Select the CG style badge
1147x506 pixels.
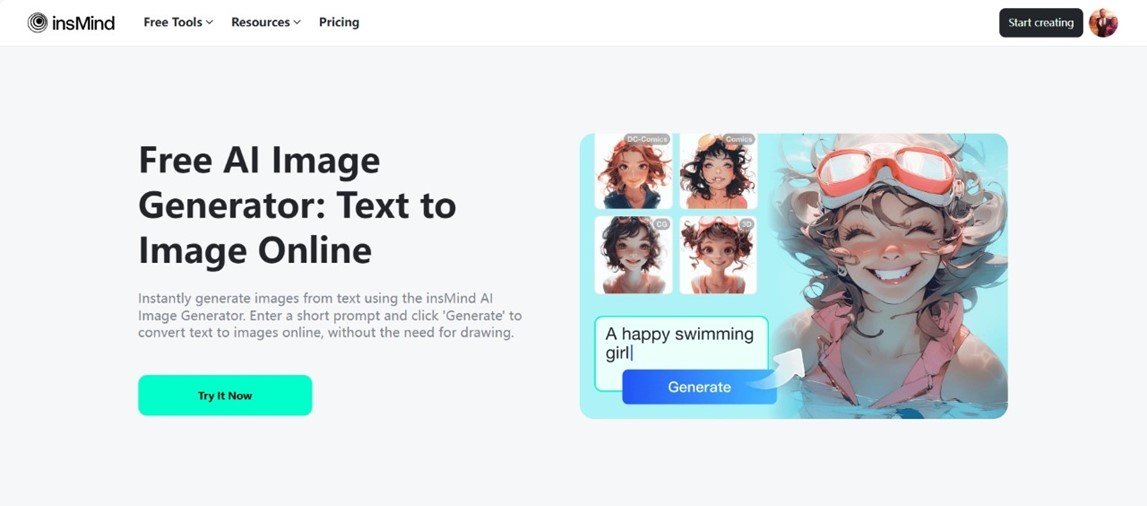click(661, 224)
